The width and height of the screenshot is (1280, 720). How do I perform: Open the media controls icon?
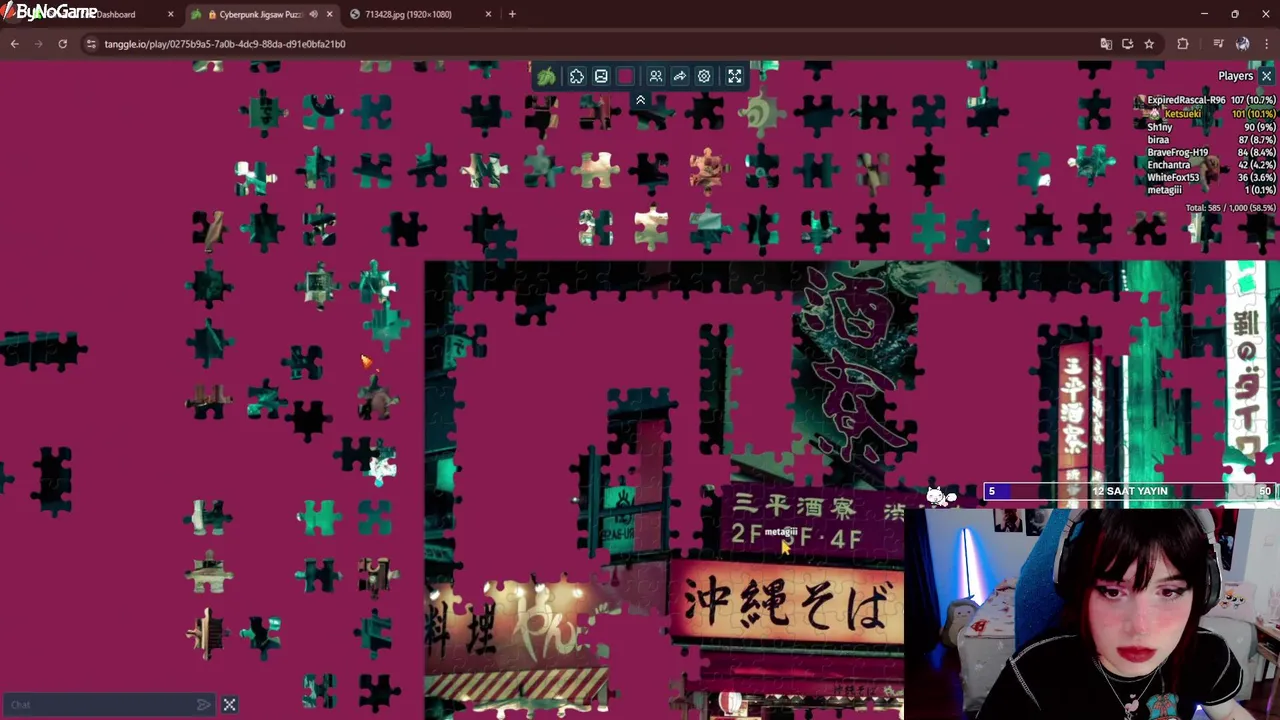pos(1218,44)
